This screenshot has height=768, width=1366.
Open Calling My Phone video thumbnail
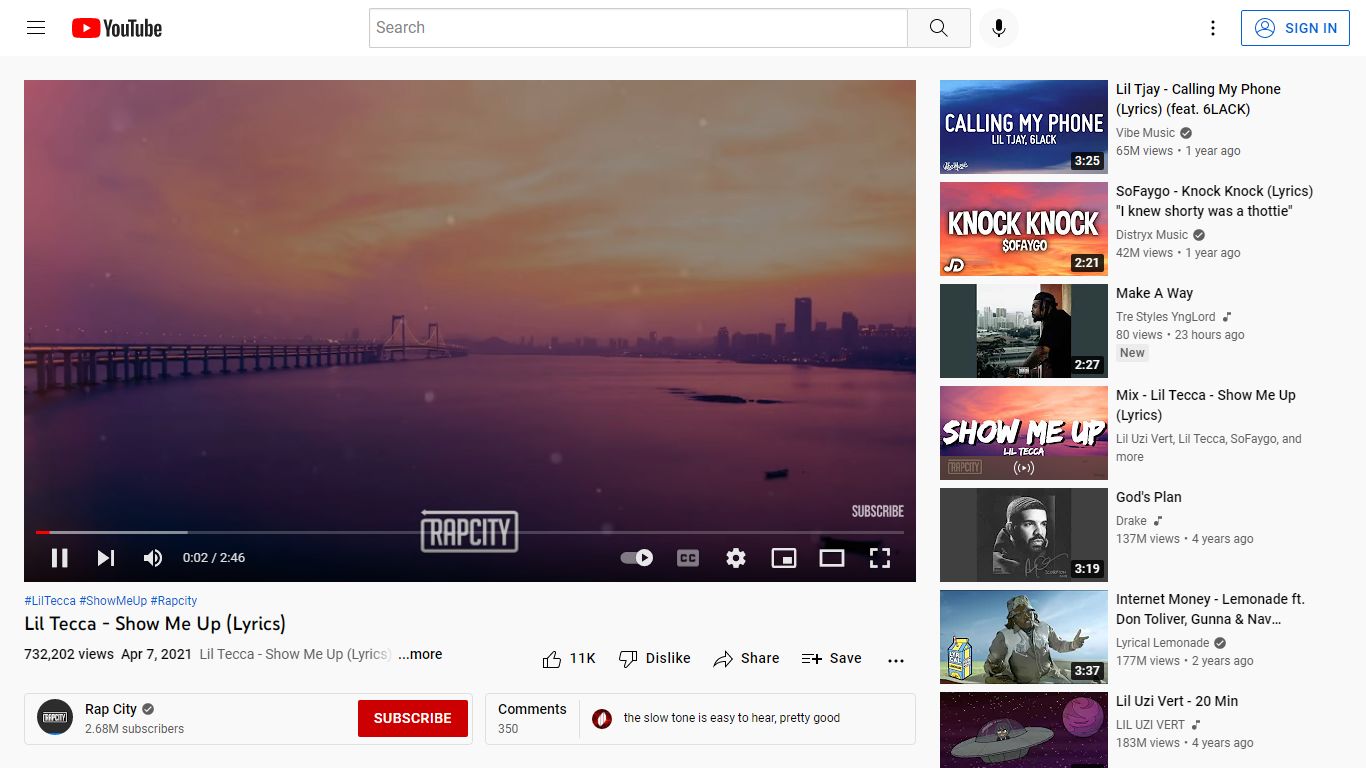point(1024,127)
